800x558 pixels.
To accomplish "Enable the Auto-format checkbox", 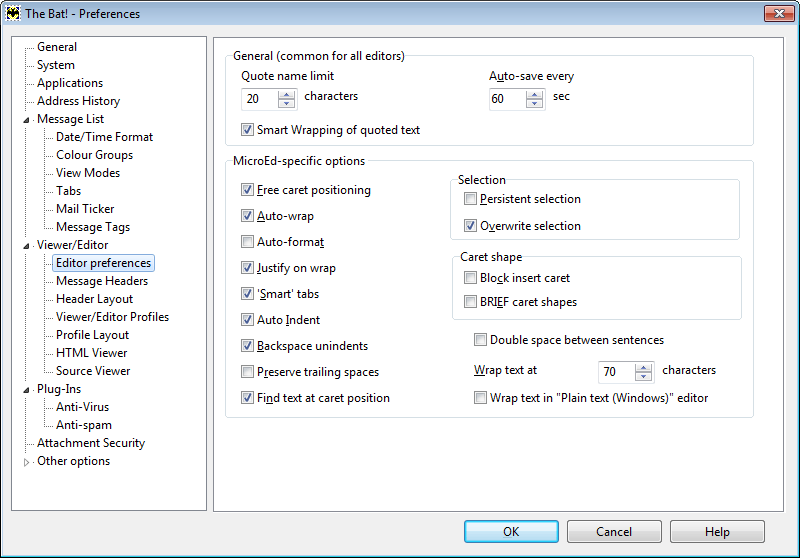I will [247, 242].
